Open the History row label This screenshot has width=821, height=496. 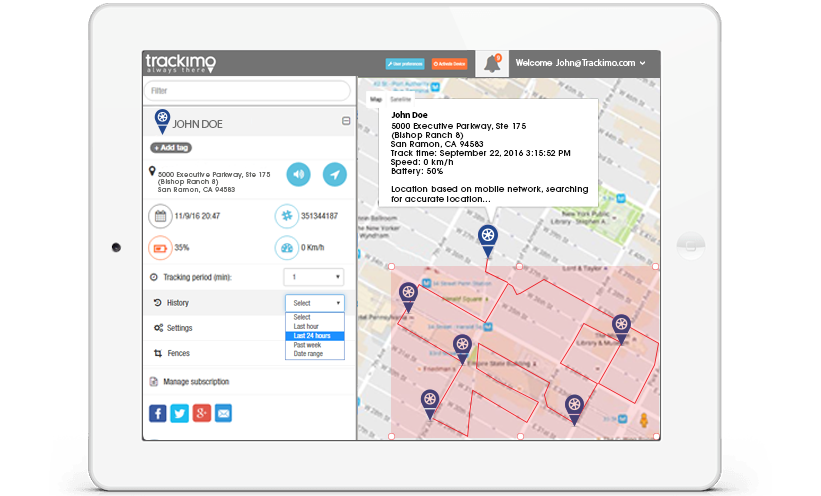177,303
